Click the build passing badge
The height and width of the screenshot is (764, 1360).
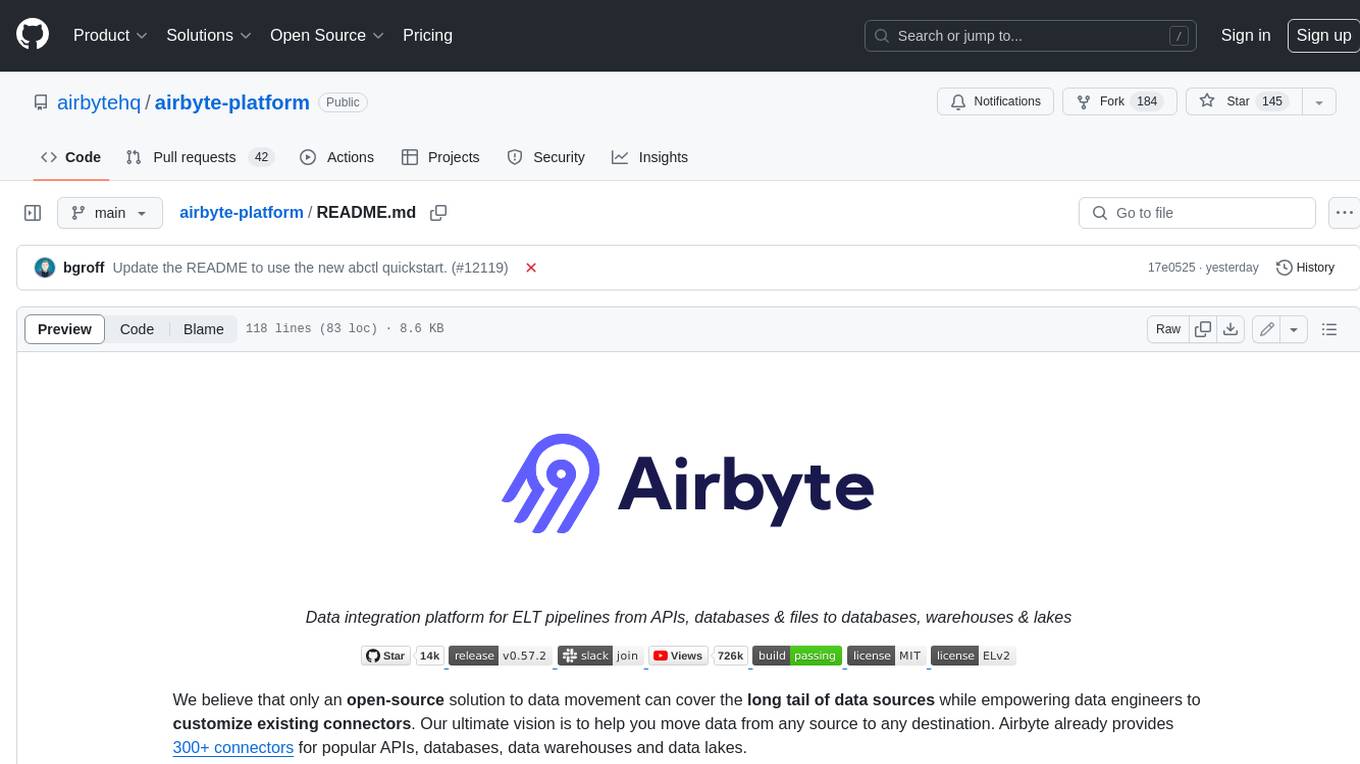click(x=796, y=656)
